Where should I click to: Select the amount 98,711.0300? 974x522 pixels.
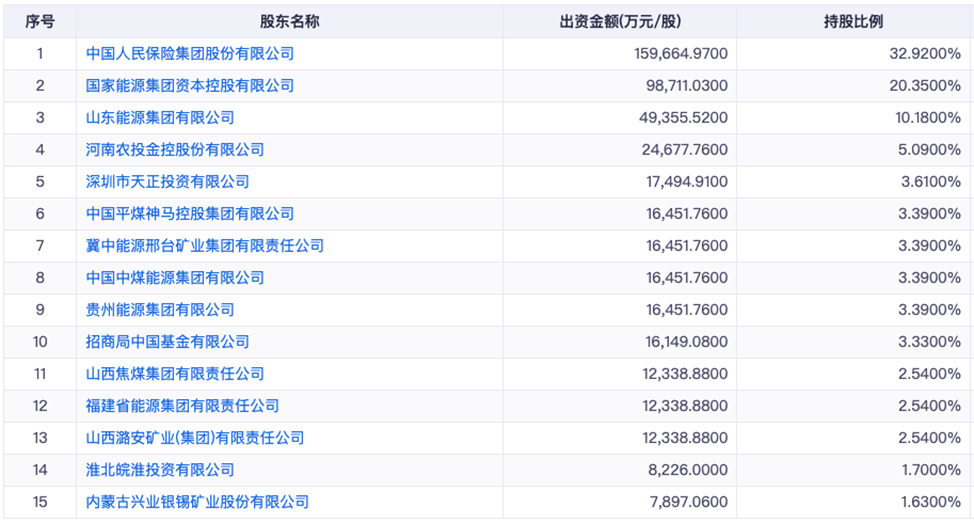(x=687, y=86)
